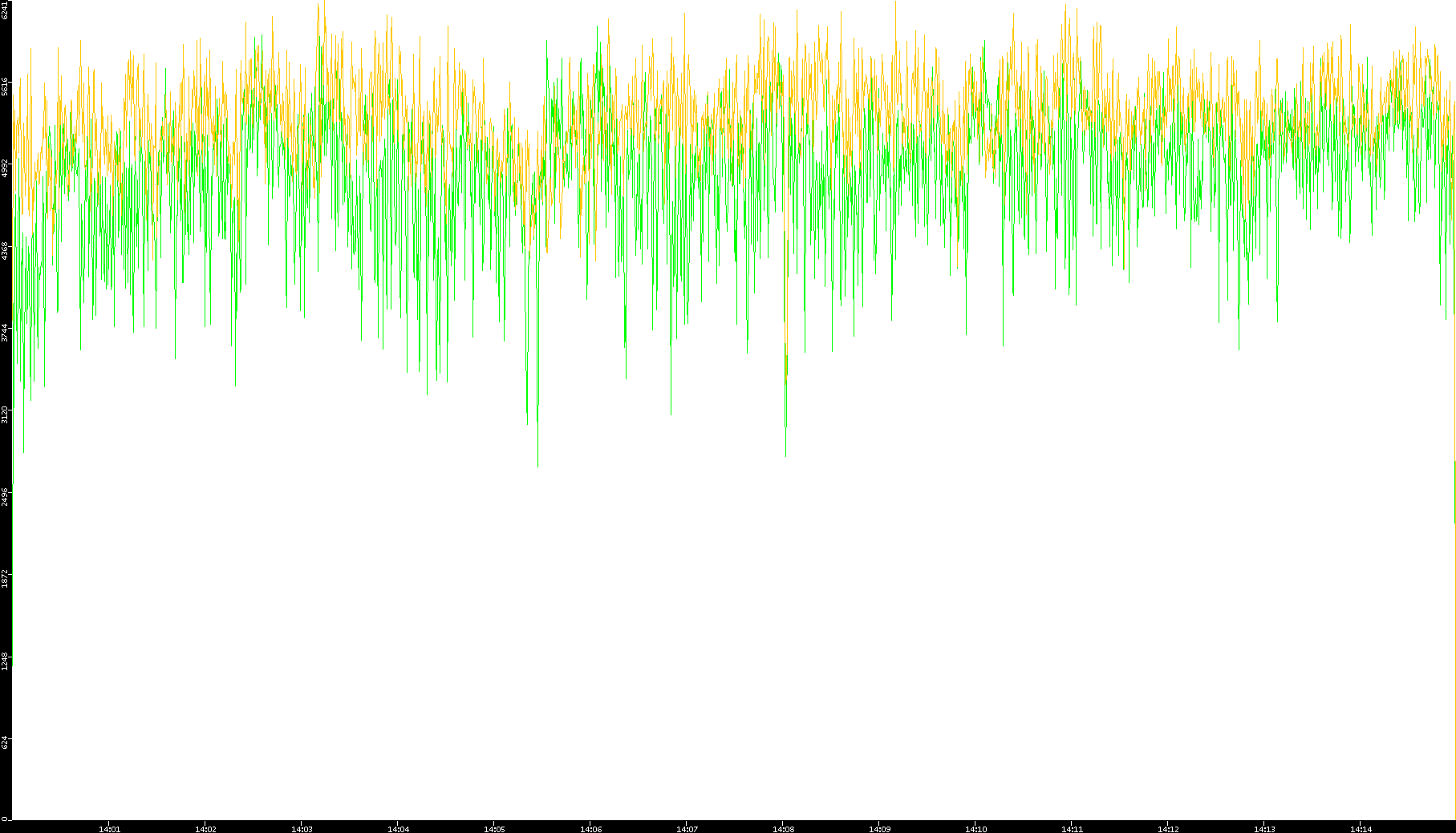Select the 3744 vertical axis label
1456x833 pixels.
click(x=6, y=333)
